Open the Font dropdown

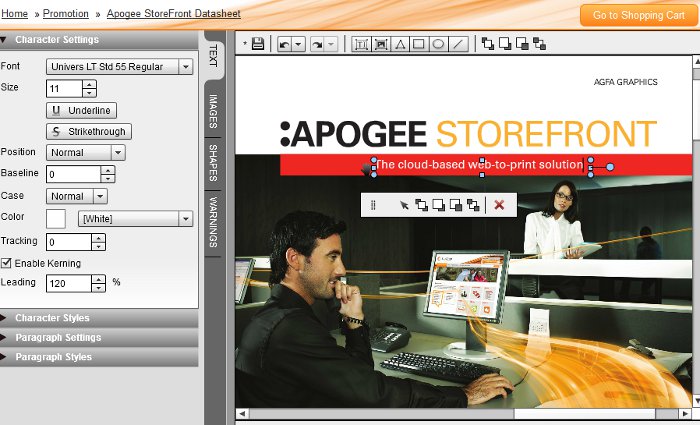186,67
